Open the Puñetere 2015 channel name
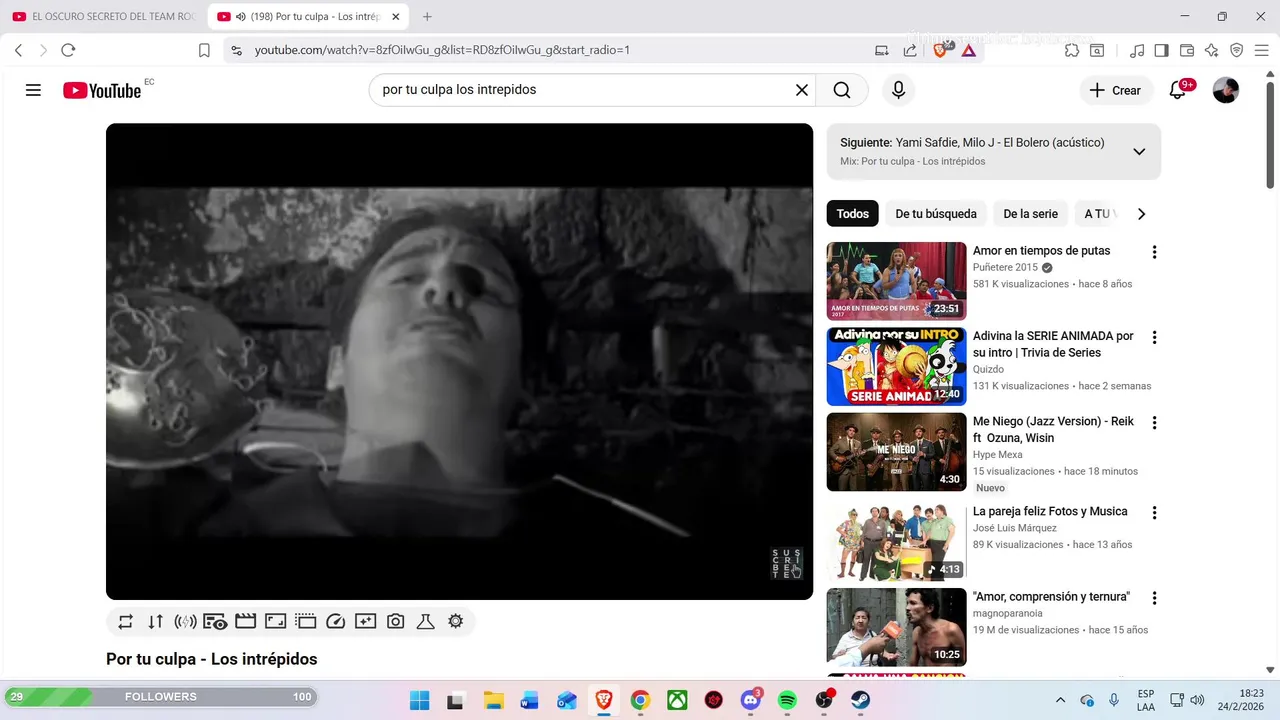The image size is (1280, 720). pos(1005,267)
